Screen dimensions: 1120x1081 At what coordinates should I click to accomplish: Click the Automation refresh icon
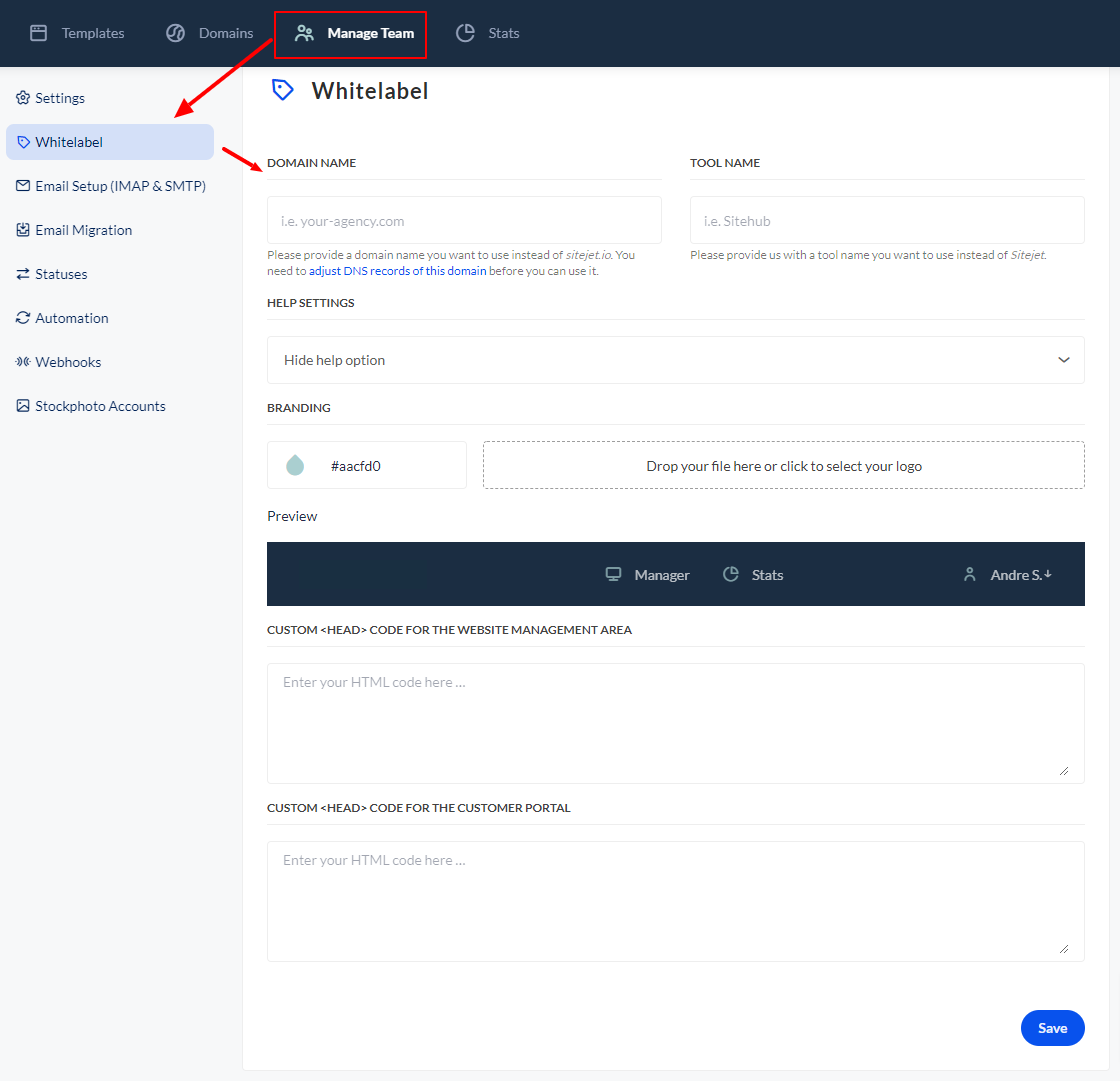[x=23, y=318]
